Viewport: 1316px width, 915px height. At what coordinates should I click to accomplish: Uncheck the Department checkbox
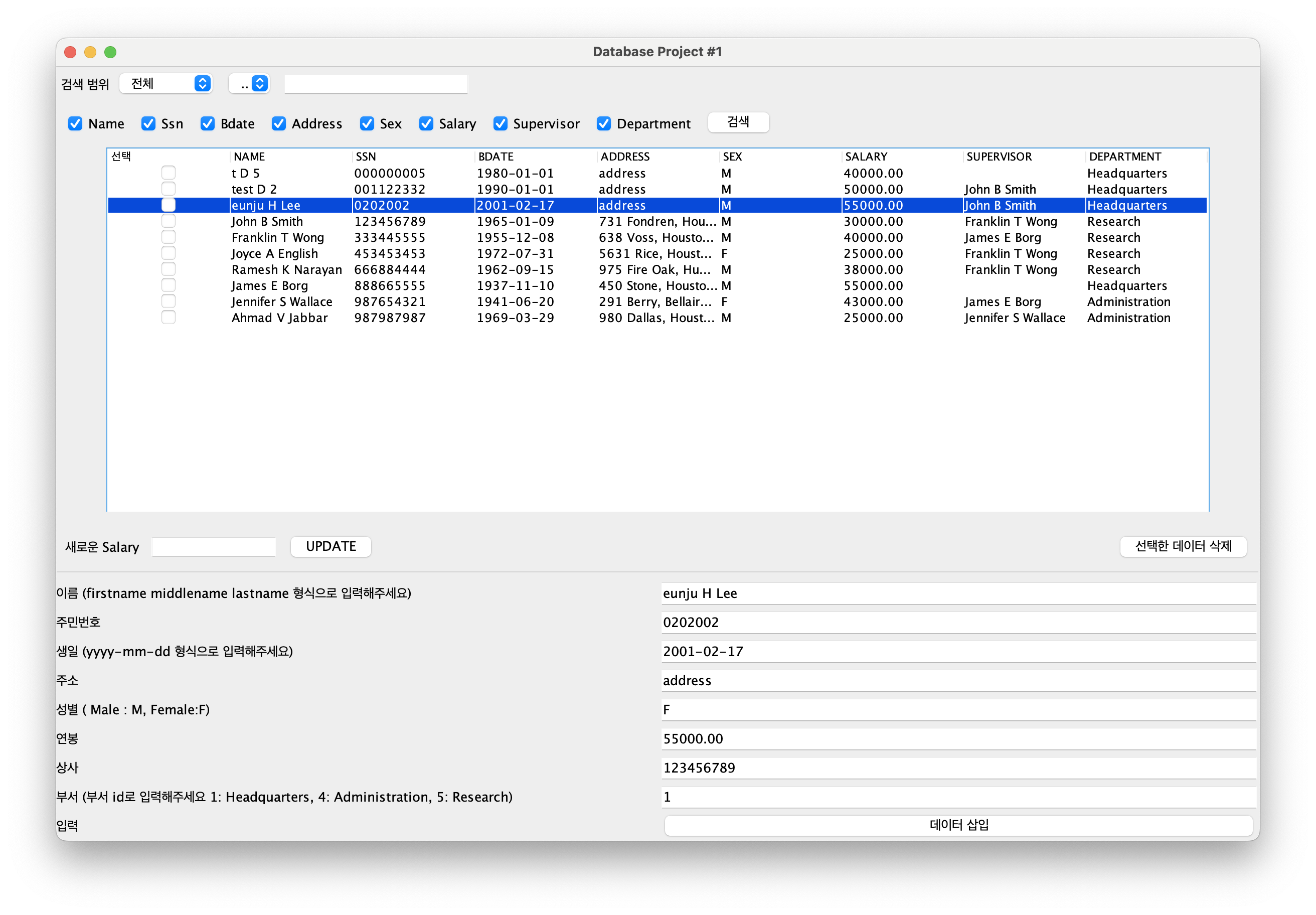(x=603, y=124)
